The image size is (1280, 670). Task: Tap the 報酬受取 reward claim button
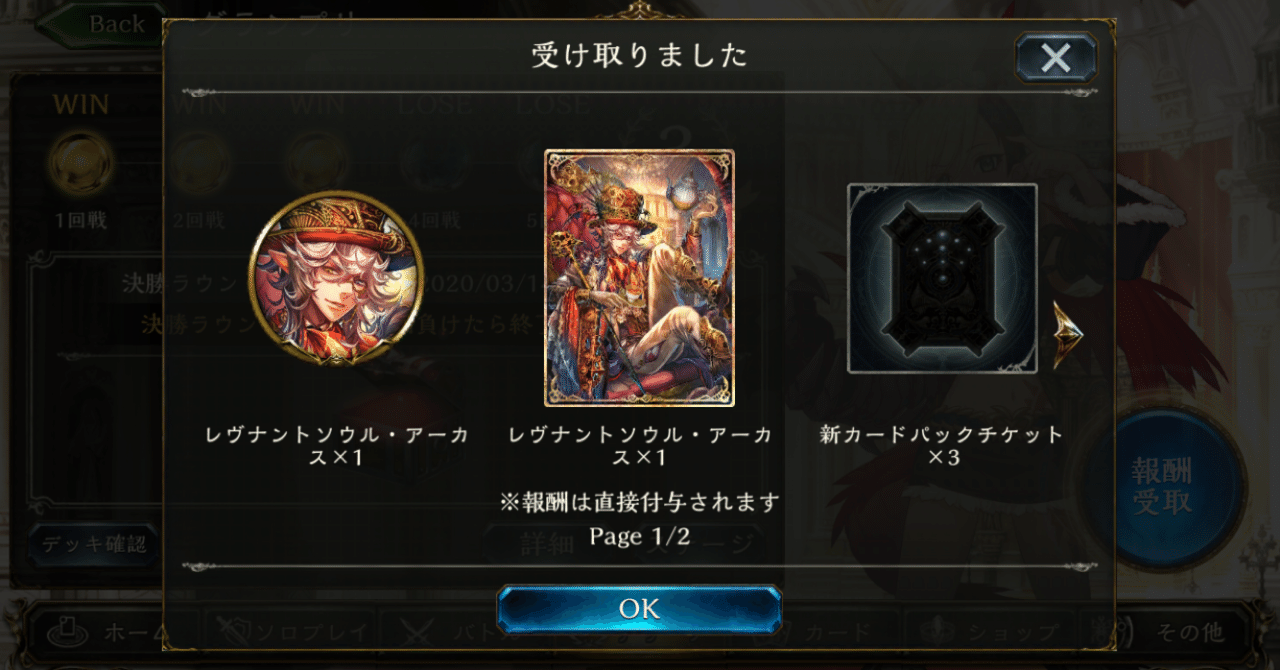point(1162,487)
